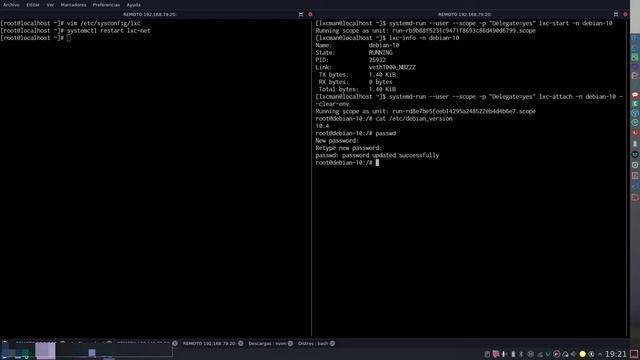This screenshot has width=640, height=360.
Task: Click the pink square icon in right dock
Action: coord(635,176)
